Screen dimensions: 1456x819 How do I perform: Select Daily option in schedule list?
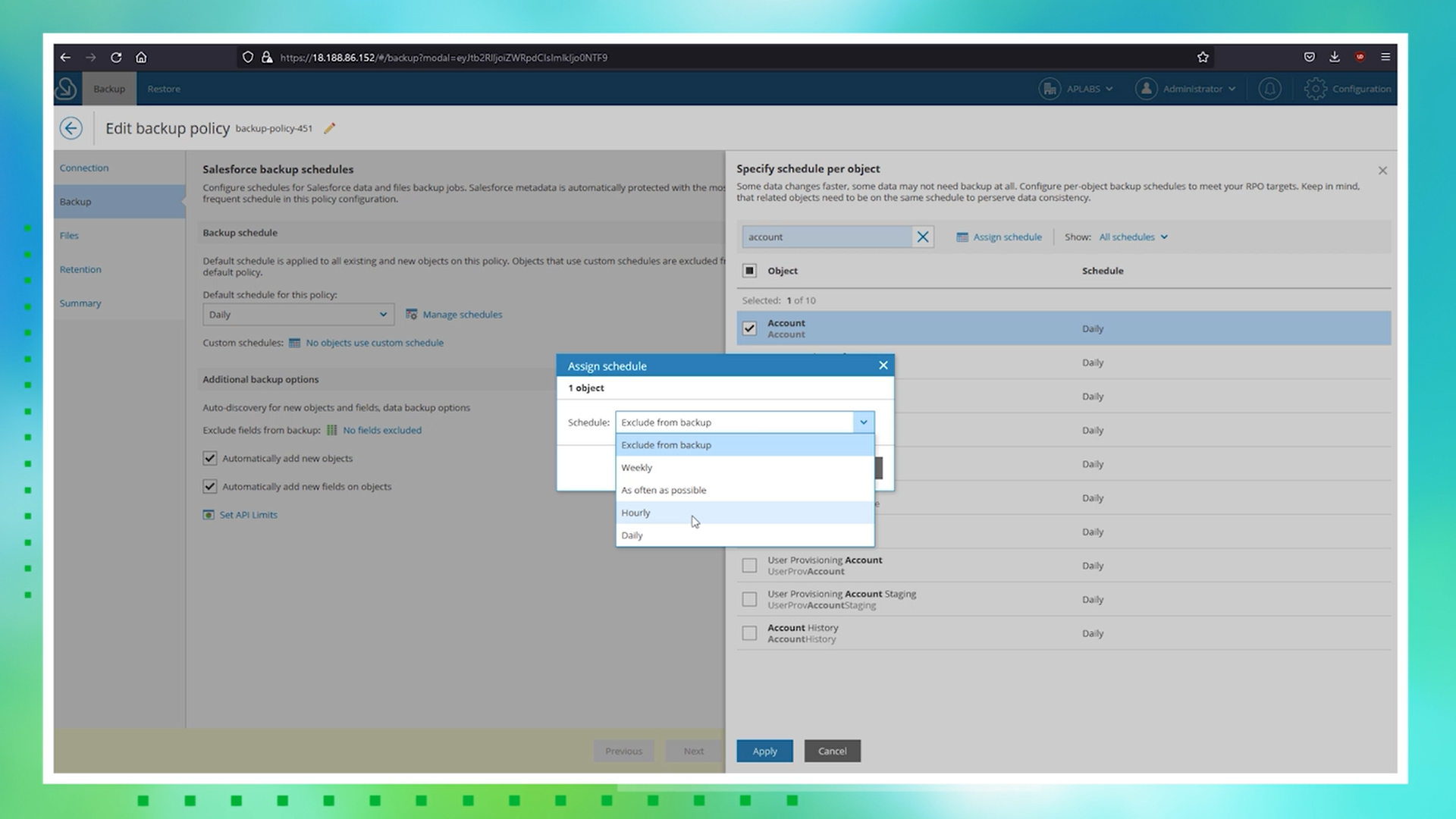point(745,535)
